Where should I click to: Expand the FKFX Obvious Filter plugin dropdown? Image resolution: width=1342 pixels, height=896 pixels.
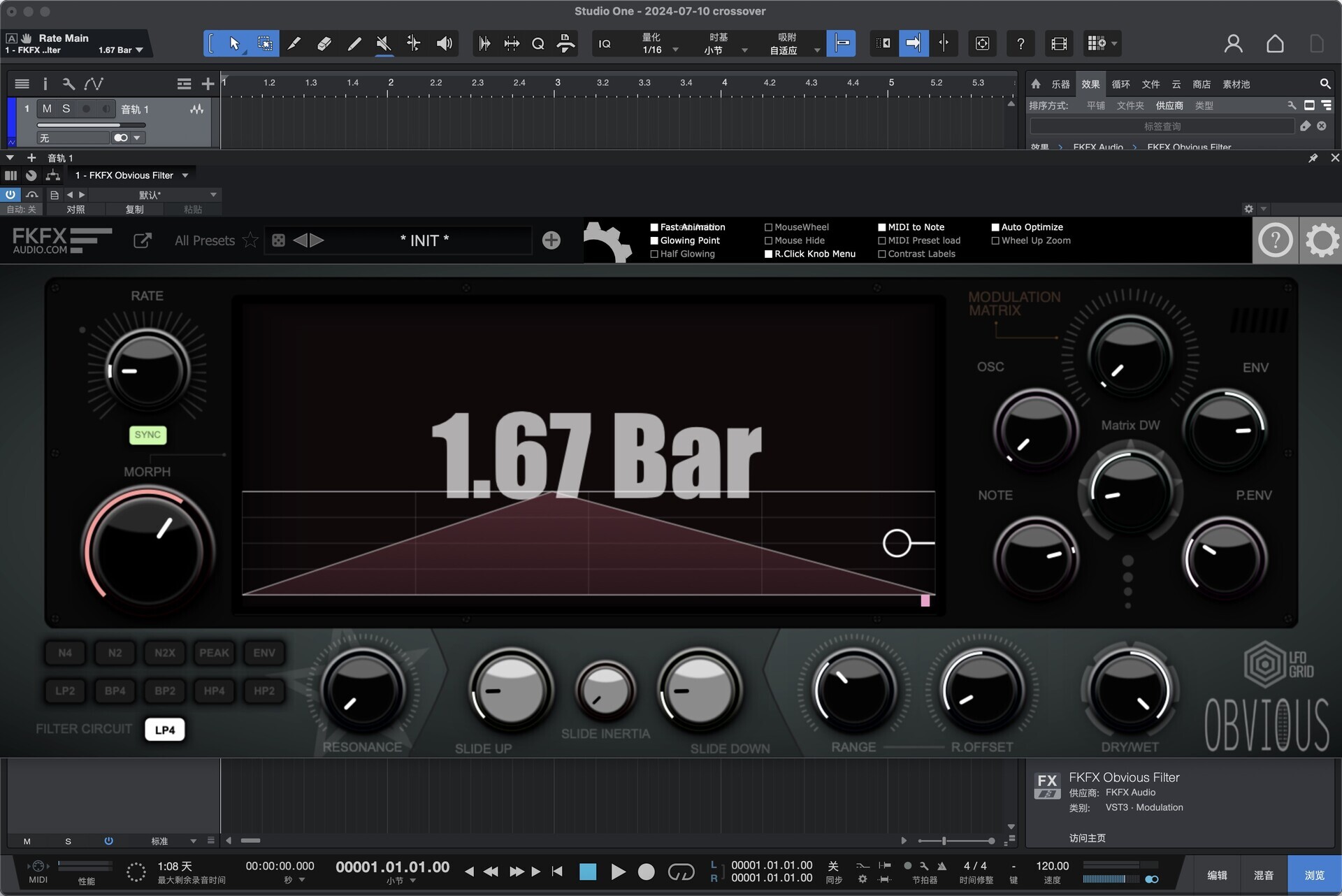tap(185, 175)
